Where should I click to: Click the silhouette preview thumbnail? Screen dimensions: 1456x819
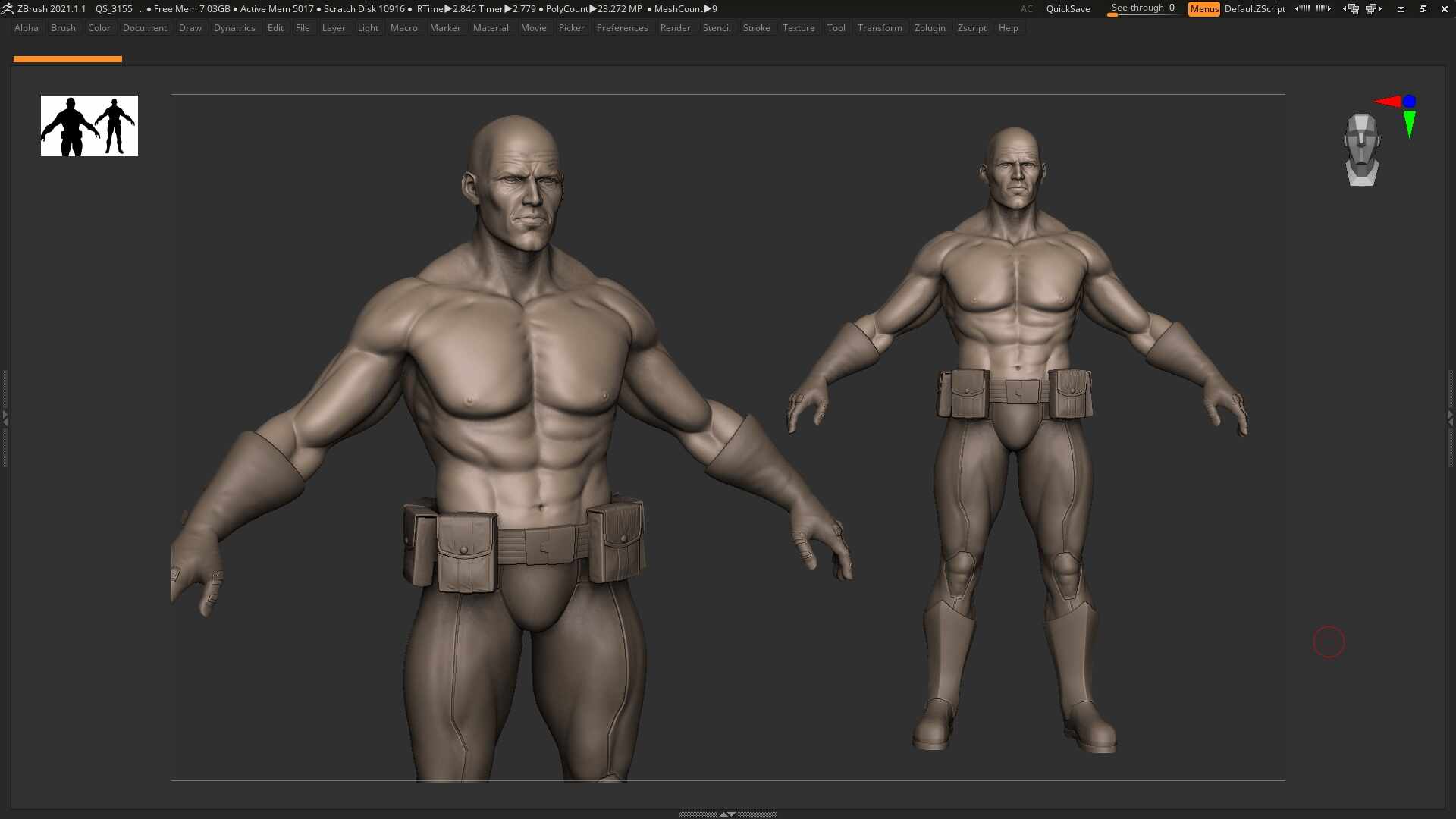(x=89, y=126)
